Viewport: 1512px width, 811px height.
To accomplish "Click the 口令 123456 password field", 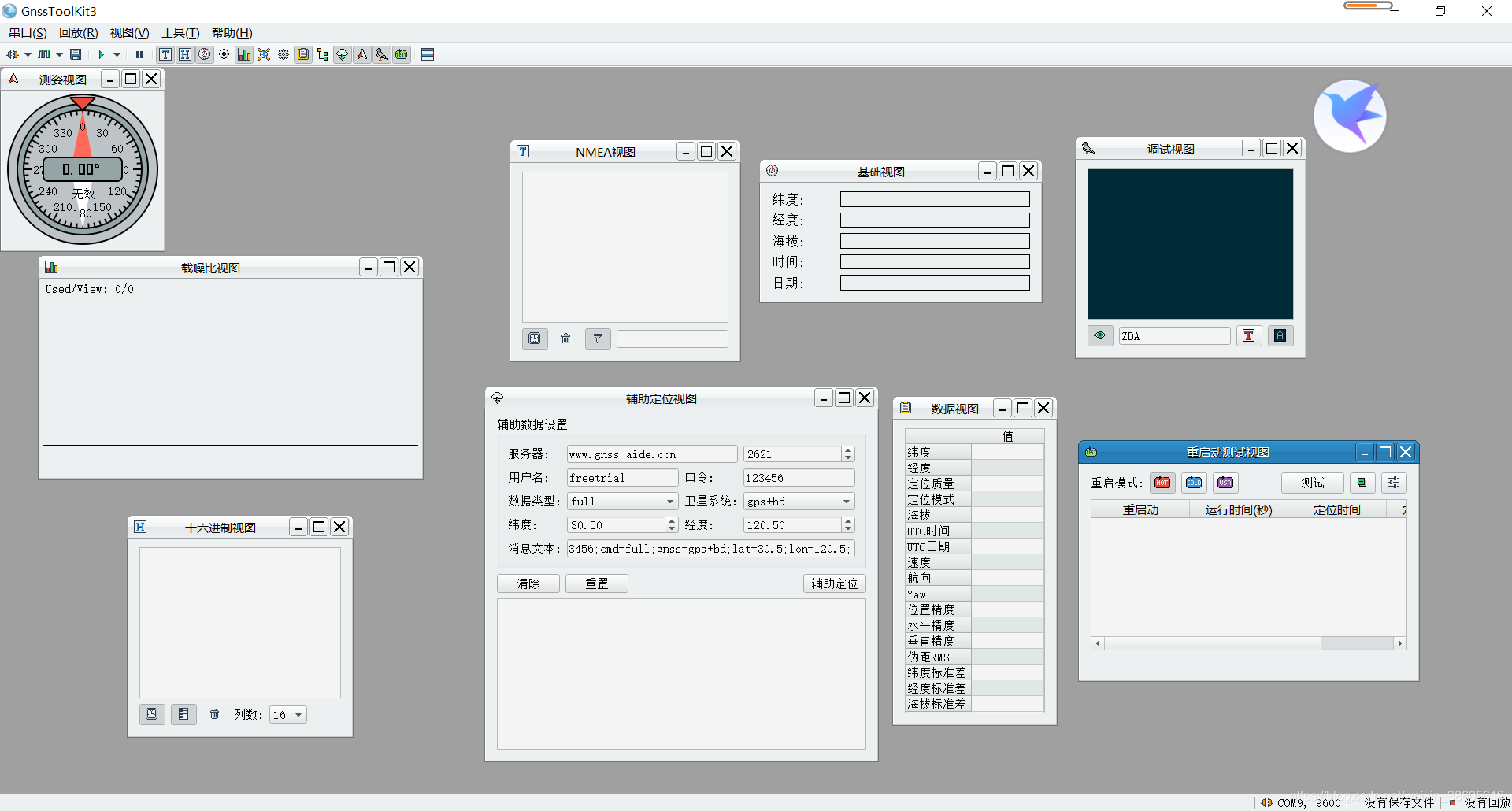I will (x=799, y=478).
